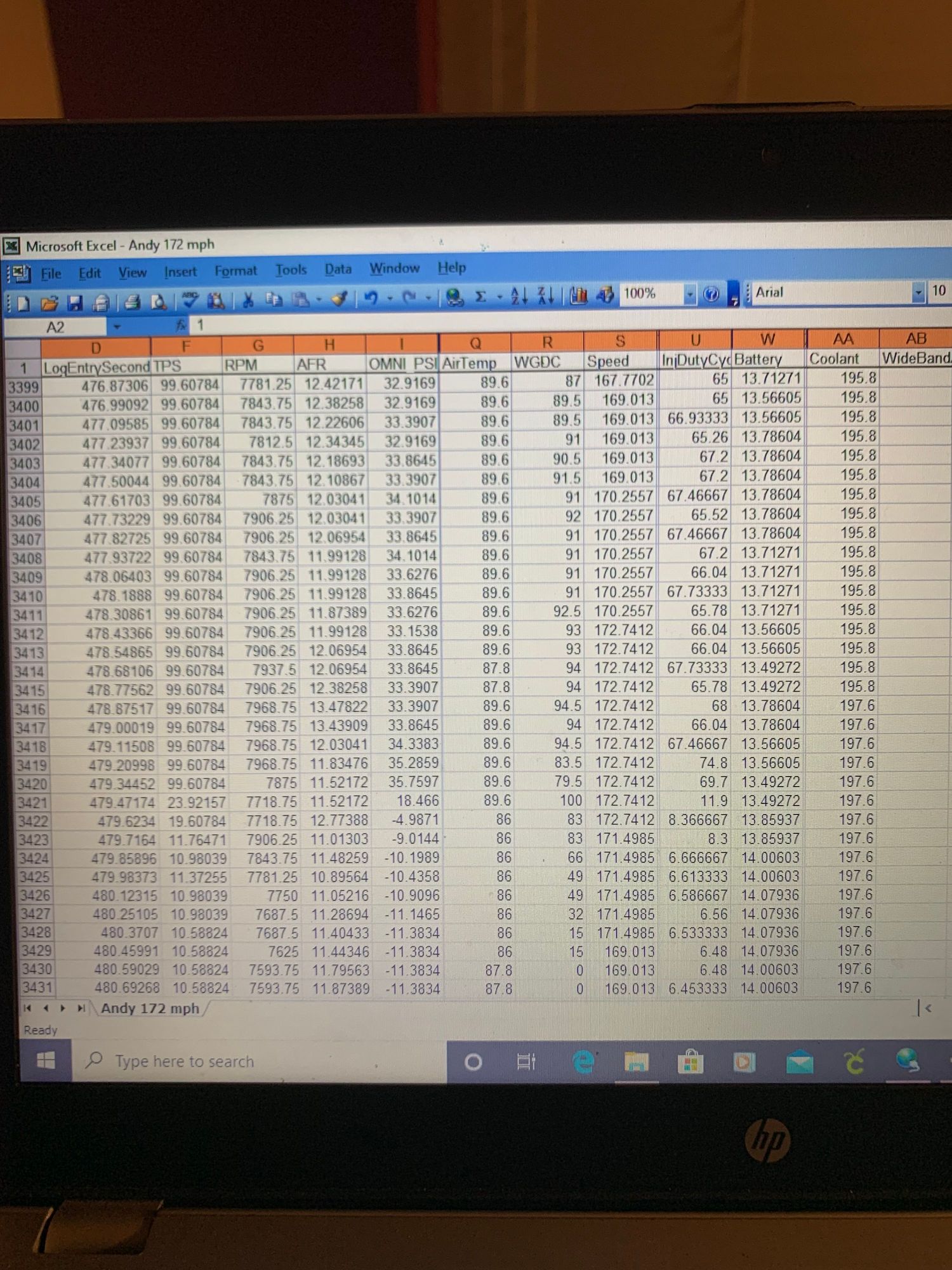
Task: Click the blue Help question mark icon
Action: 711,293
